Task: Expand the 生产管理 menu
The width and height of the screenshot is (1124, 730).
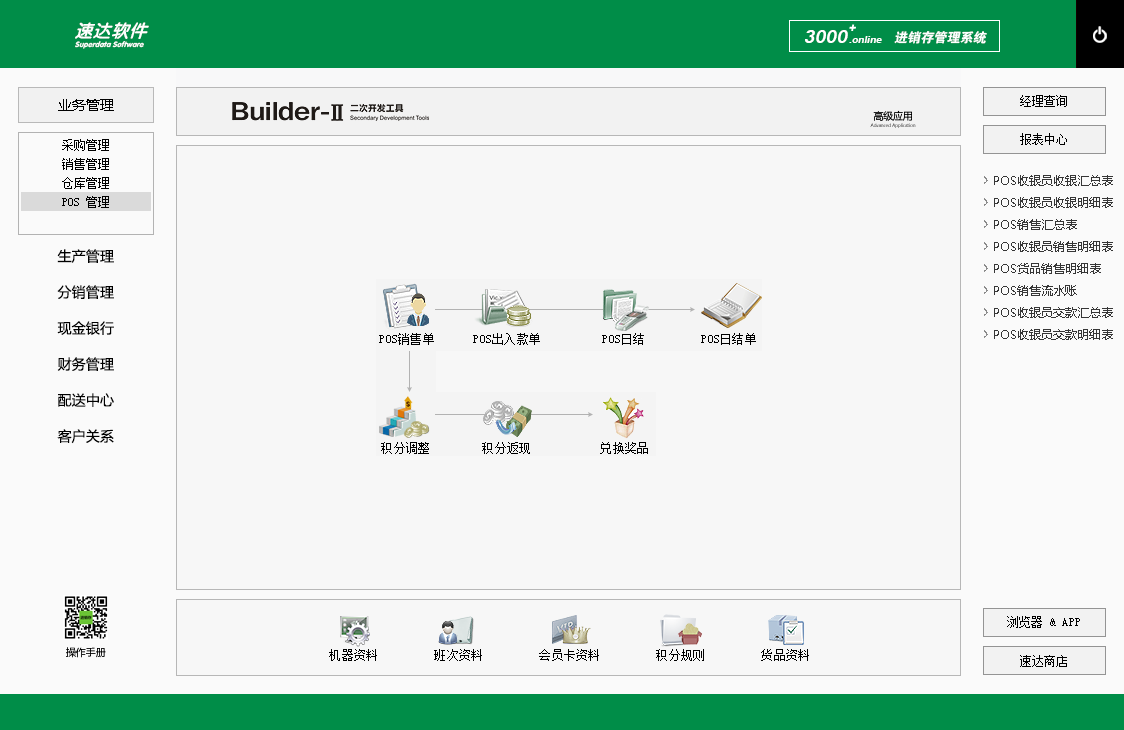Action: point(86,257)
